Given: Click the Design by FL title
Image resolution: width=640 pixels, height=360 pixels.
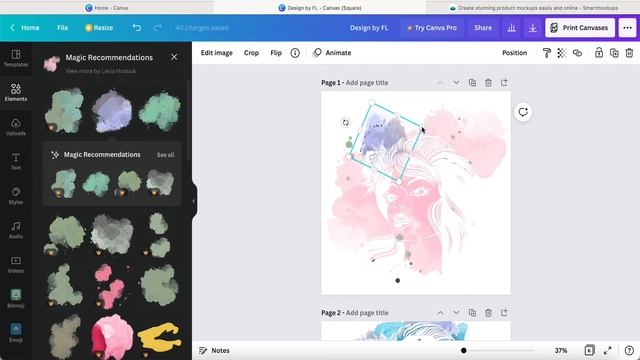Looking at the screenshot, I should point(369,28).
